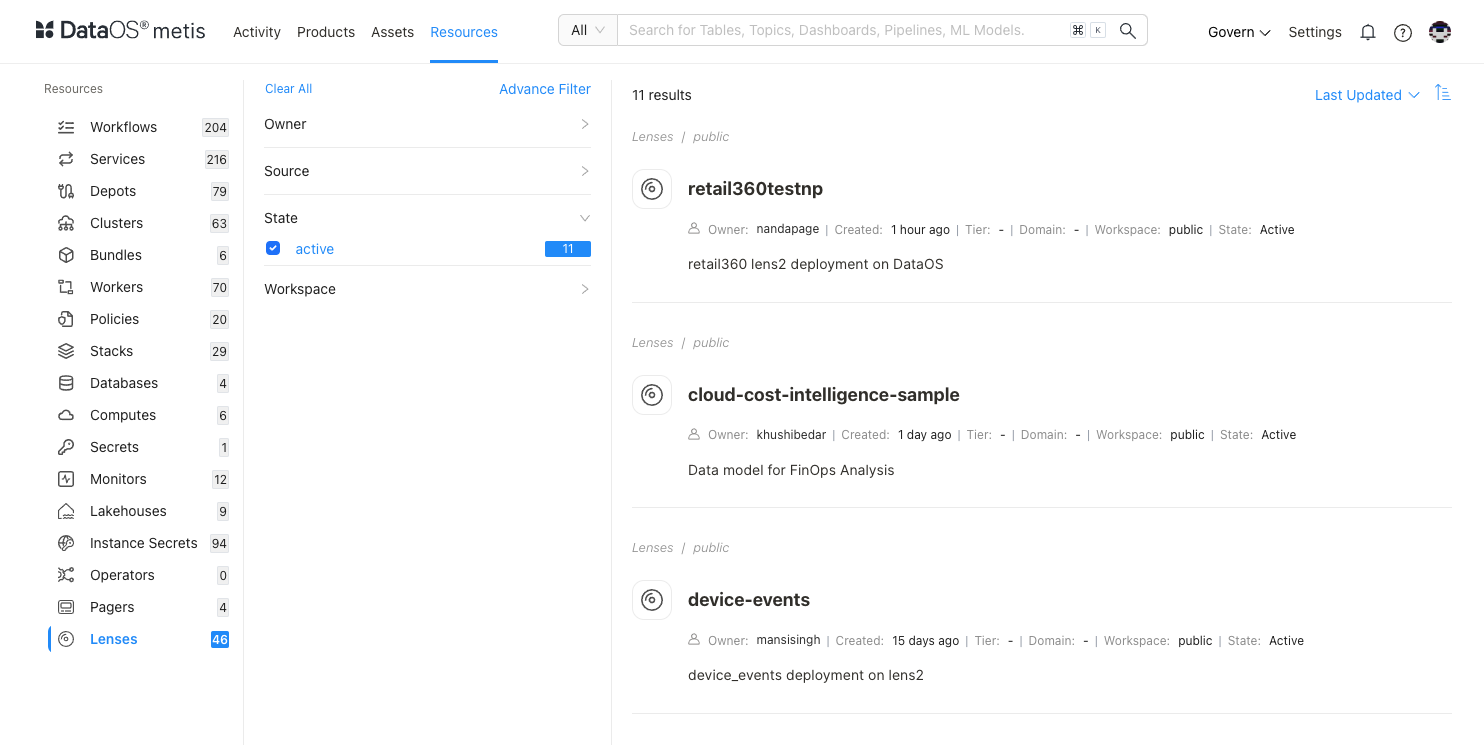Open the device-events lens title
This screenshot has height=745, width=1484.
[x=749, y=600]
